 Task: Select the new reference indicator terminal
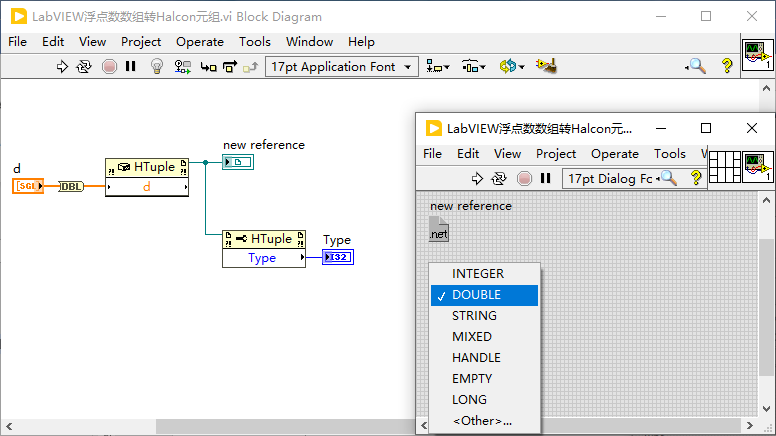point(238,162)
